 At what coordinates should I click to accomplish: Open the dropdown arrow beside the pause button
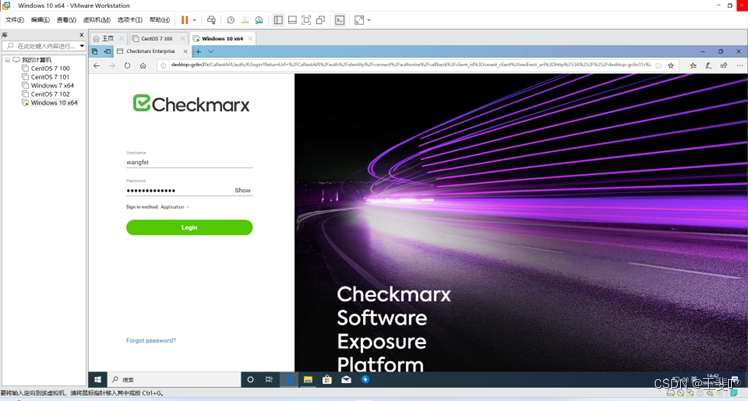tap(195, 20)
